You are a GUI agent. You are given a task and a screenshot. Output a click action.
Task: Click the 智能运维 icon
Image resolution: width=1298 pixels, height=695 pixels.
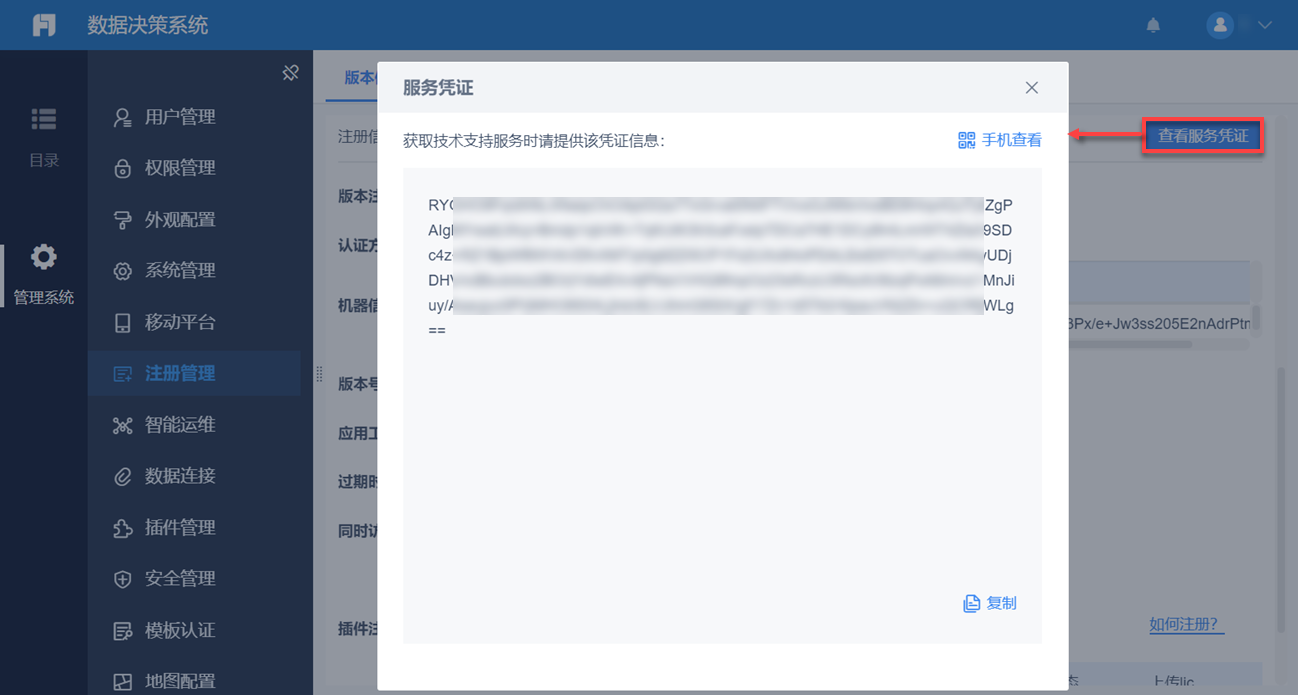point(122,425)
